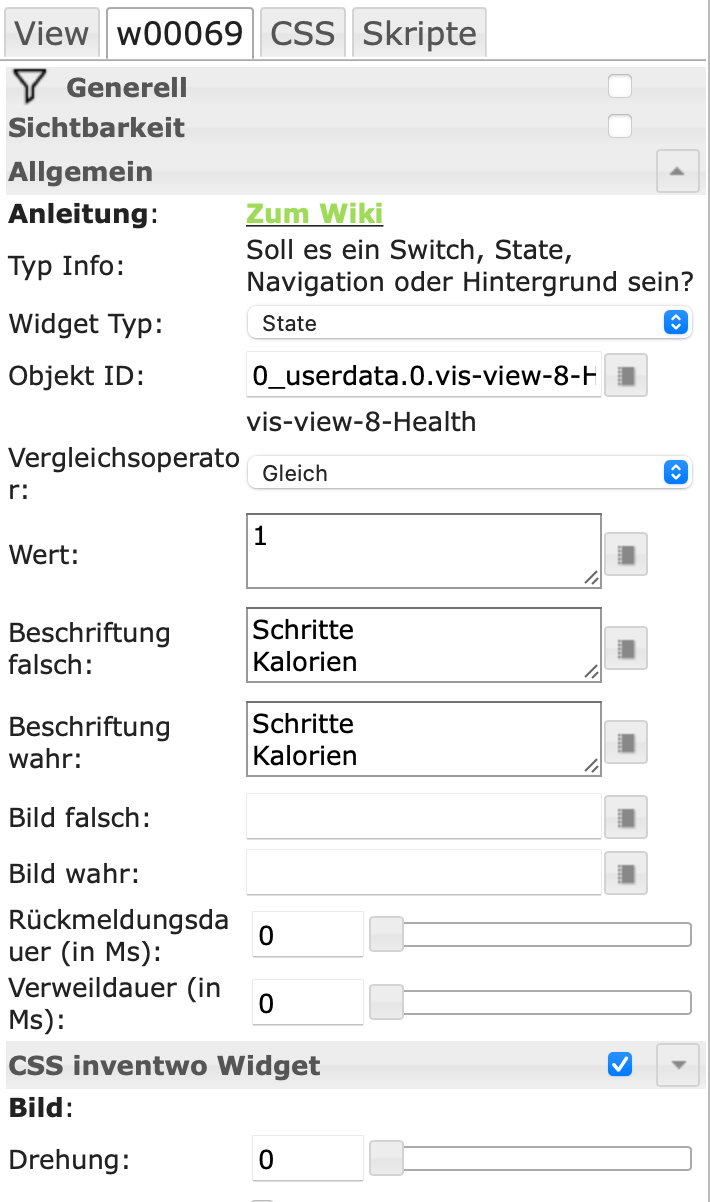Click into the Objekt ID text field
This screenshot has width=710, height=1202.
click(424, 376)
